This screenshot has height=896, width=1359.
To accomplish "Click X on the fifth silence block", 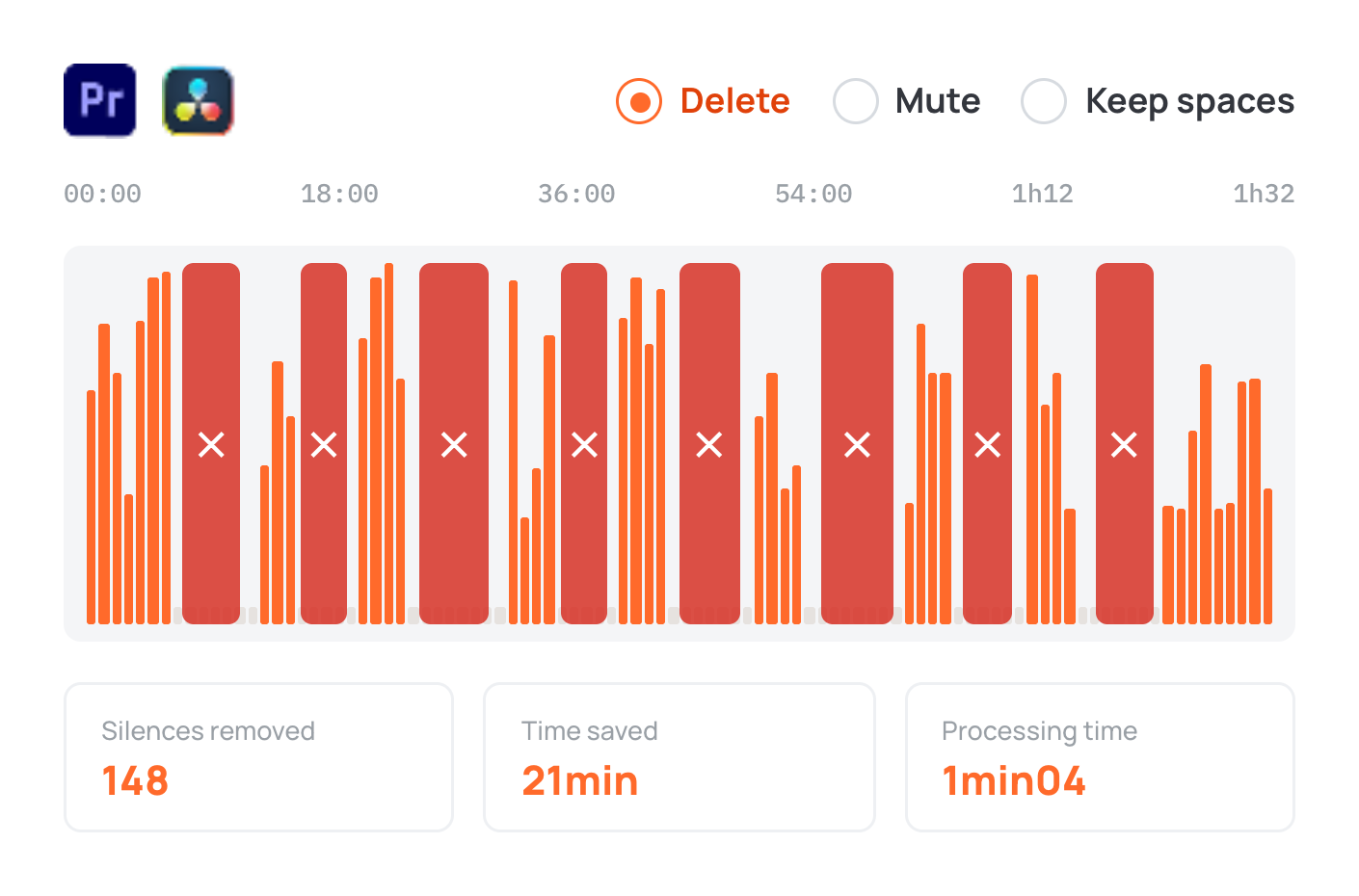I will pyautogui.click(x=709, y=444).
